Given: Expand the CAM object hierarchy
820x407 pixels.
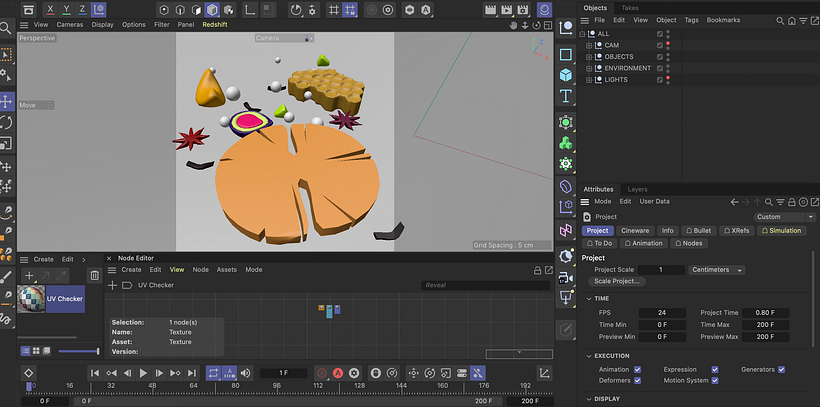Looking at the screenshot, I should click(x=589, y=46).
